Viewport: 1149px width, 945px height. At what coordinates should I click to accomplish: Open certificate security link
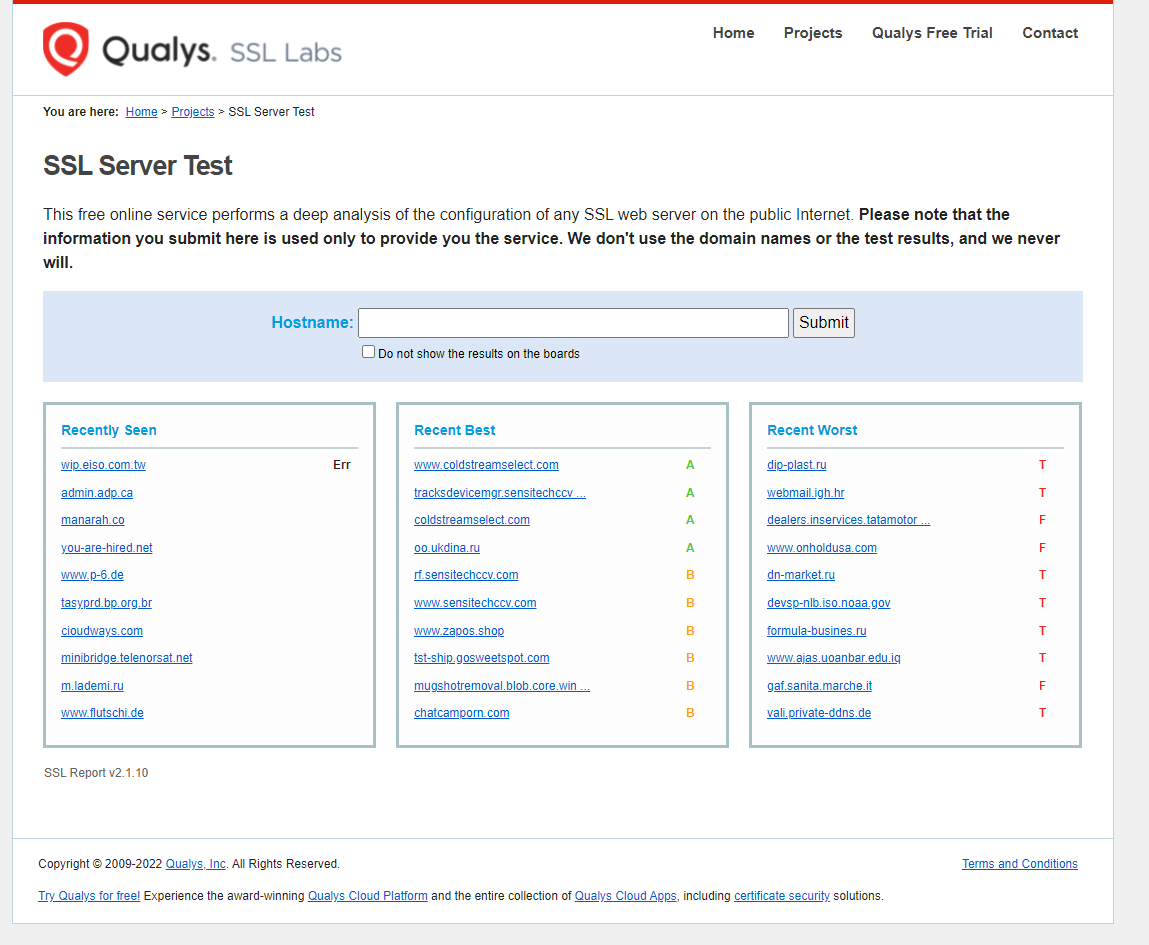click(782, 895)
